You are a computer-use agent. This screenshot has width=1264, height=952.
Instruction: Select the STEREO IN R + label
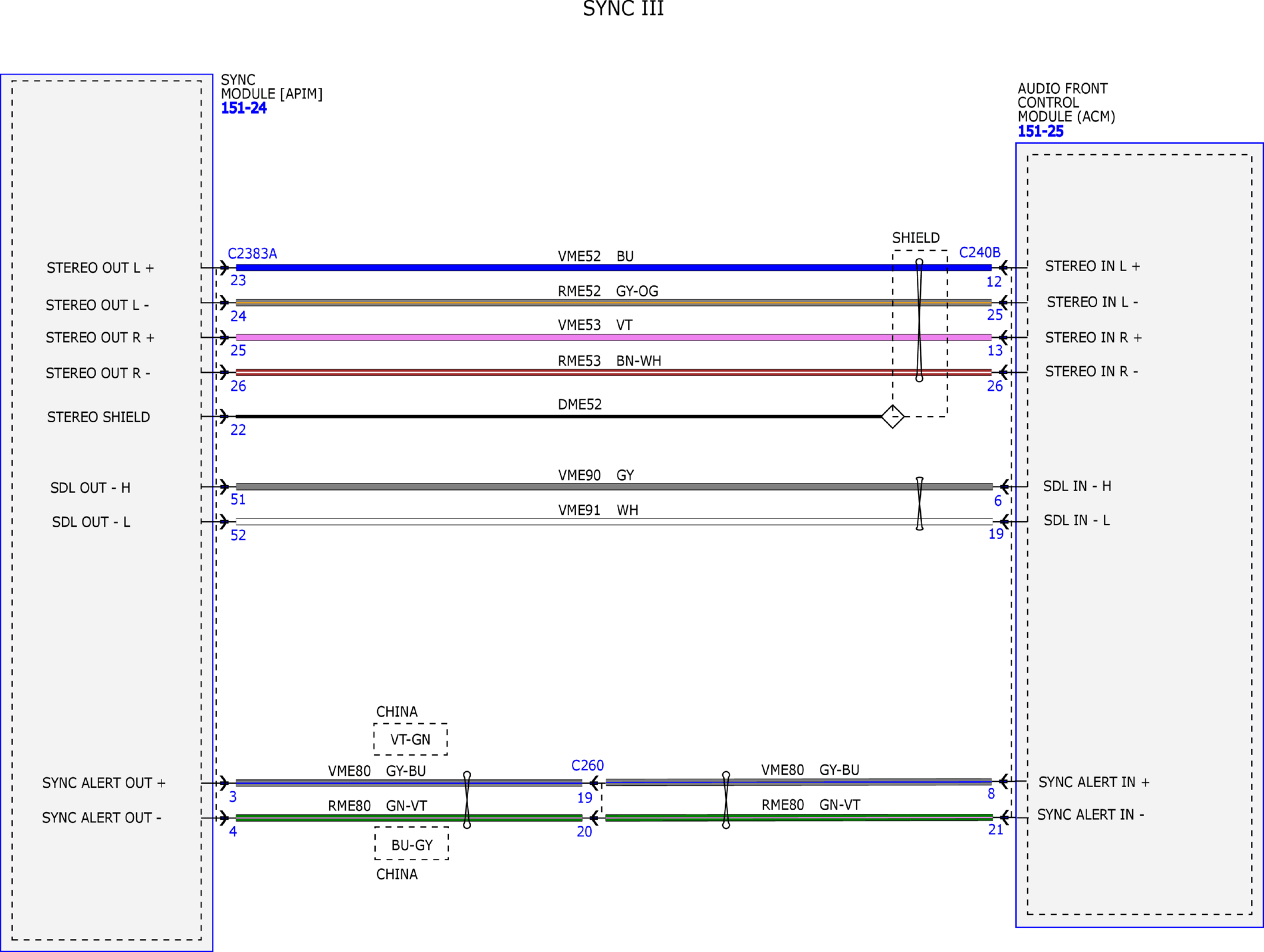[x=1093, y=338]
